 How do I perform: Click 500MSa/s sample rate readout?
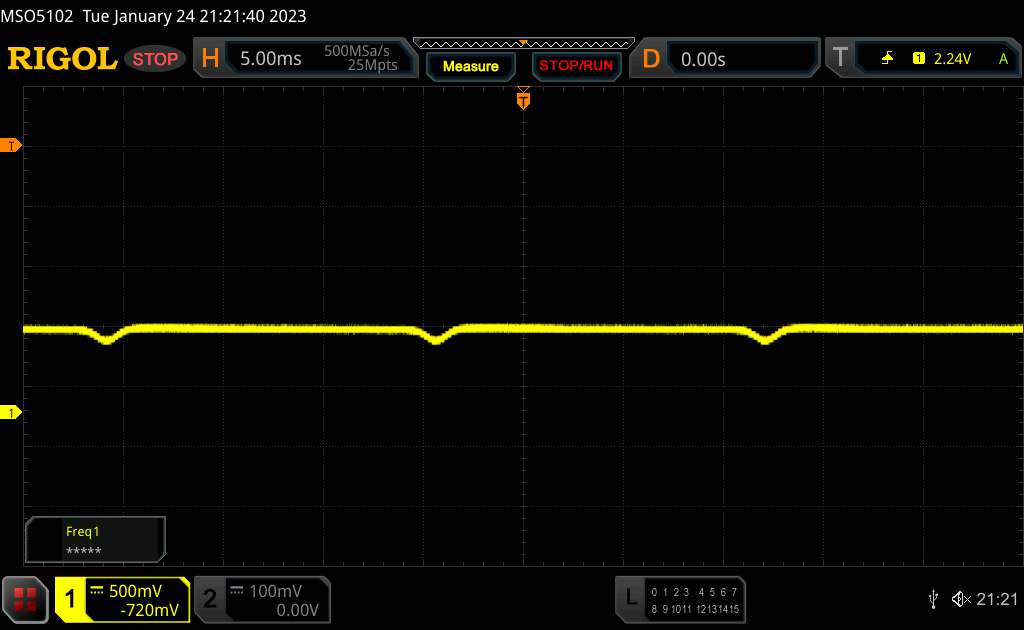click(x=357, y=51)
